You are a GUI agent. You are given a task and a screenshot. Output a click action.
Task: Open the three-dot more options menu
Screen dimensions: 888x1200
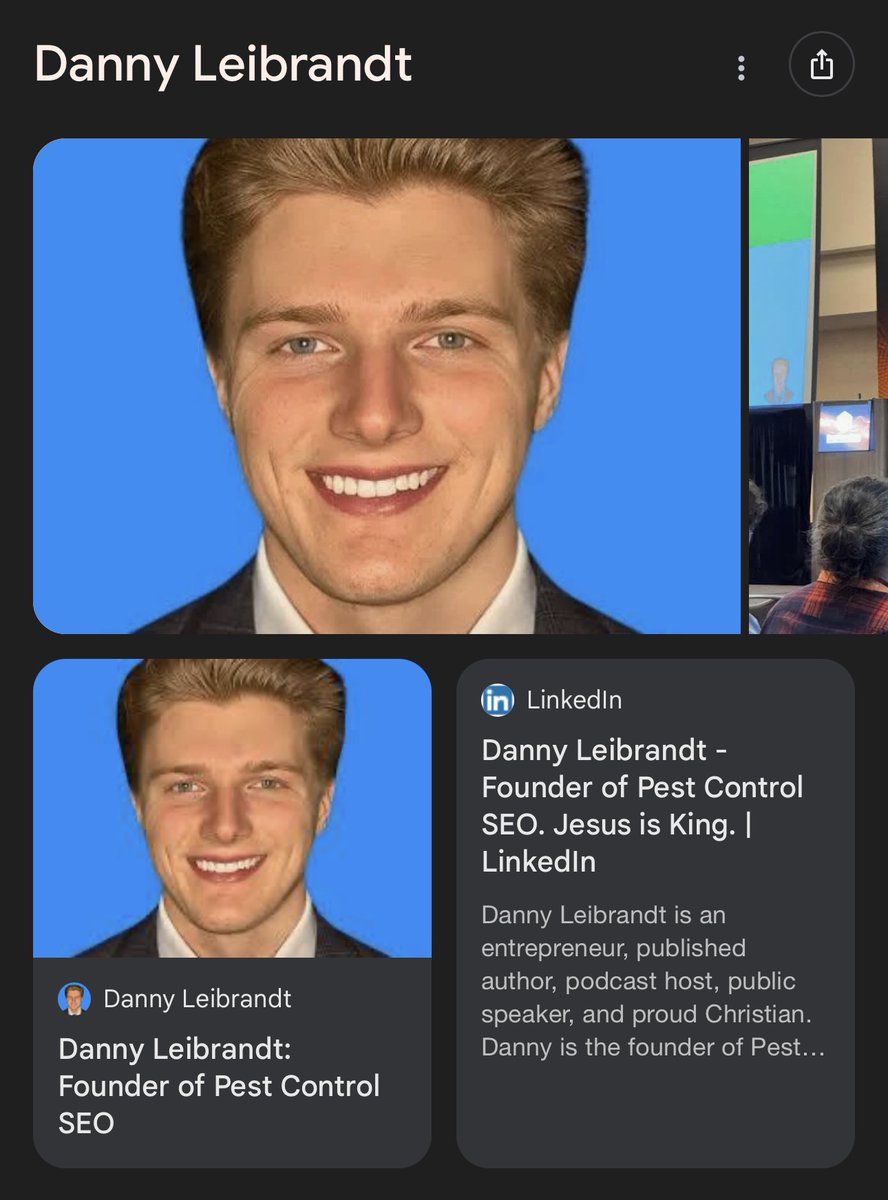(x=741, y=68)
